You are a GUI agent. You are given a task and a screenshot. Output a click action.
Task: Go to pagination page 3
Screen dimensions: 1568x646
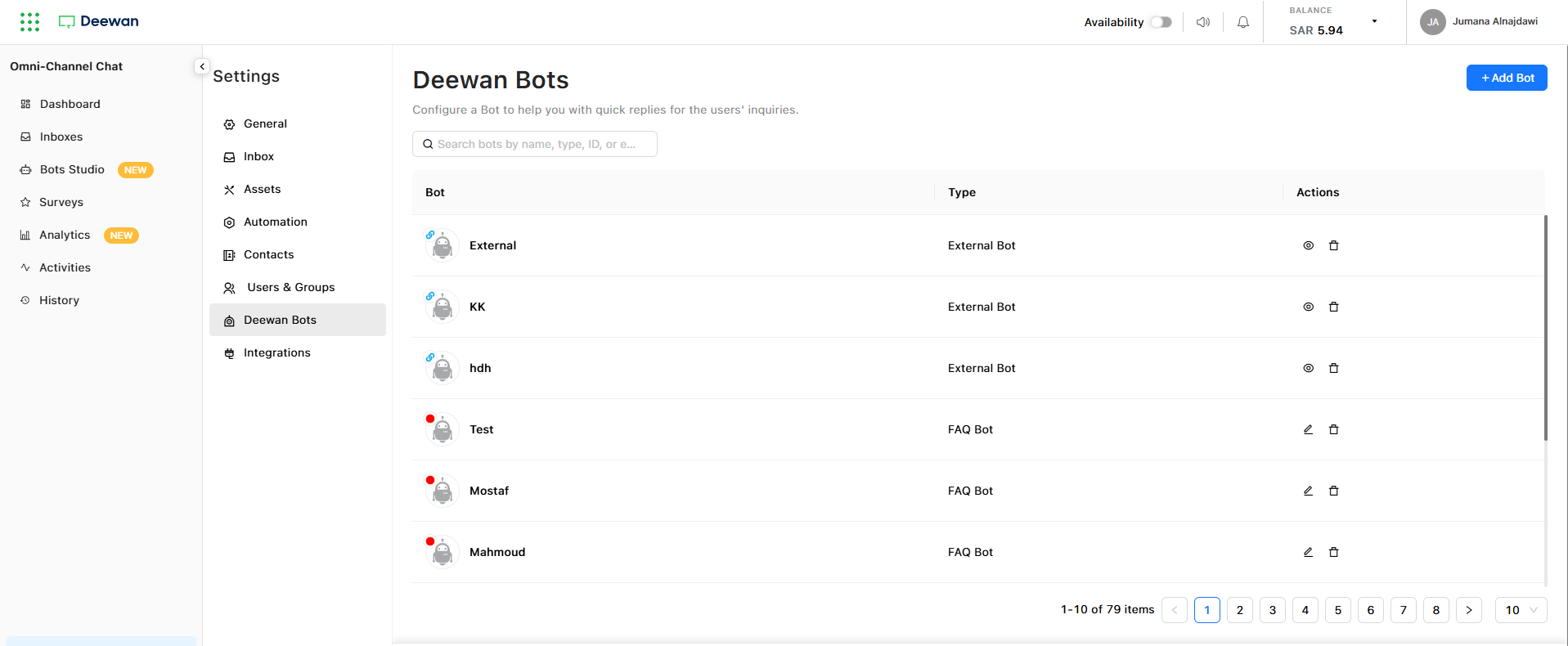click(x=1273, y=610)
